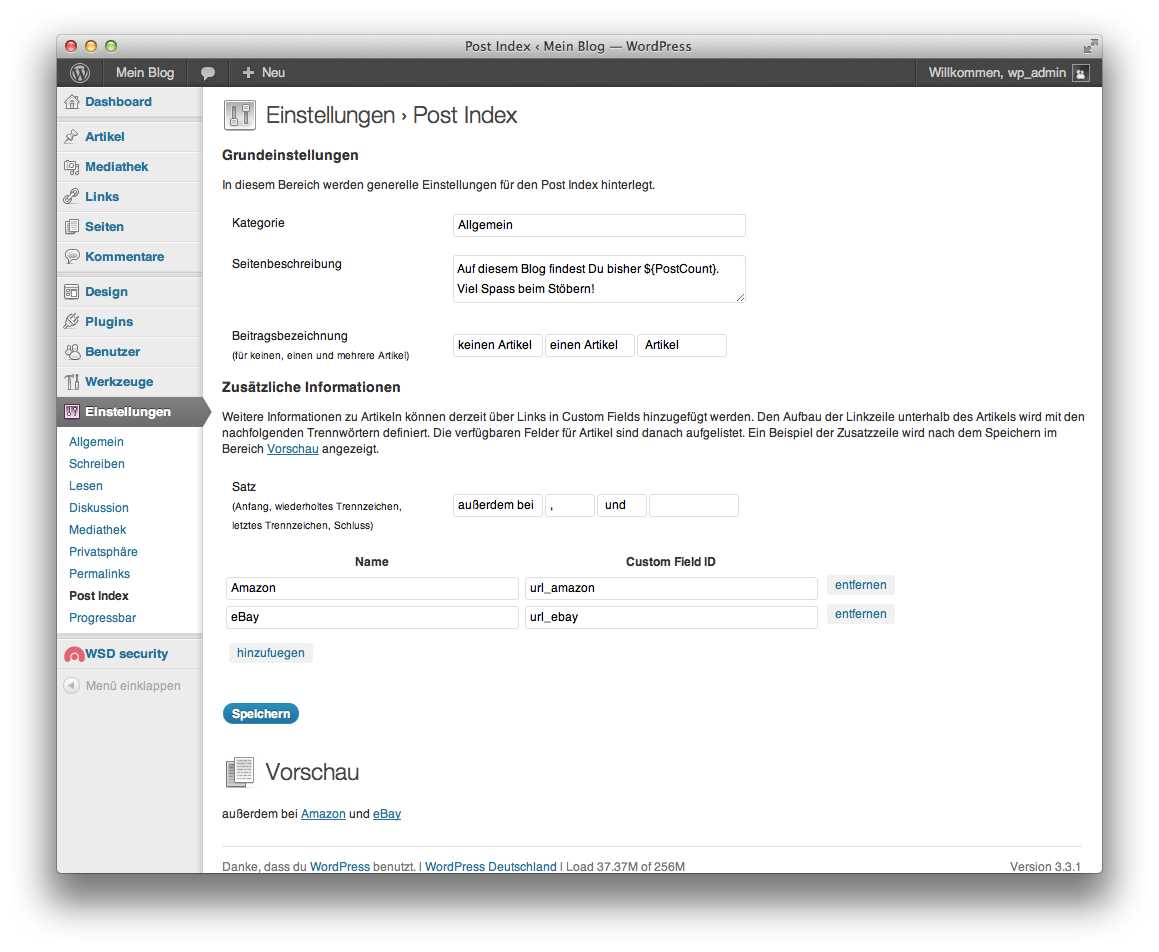Click the user avatar icon beside wp_admin

point(1081,73)
